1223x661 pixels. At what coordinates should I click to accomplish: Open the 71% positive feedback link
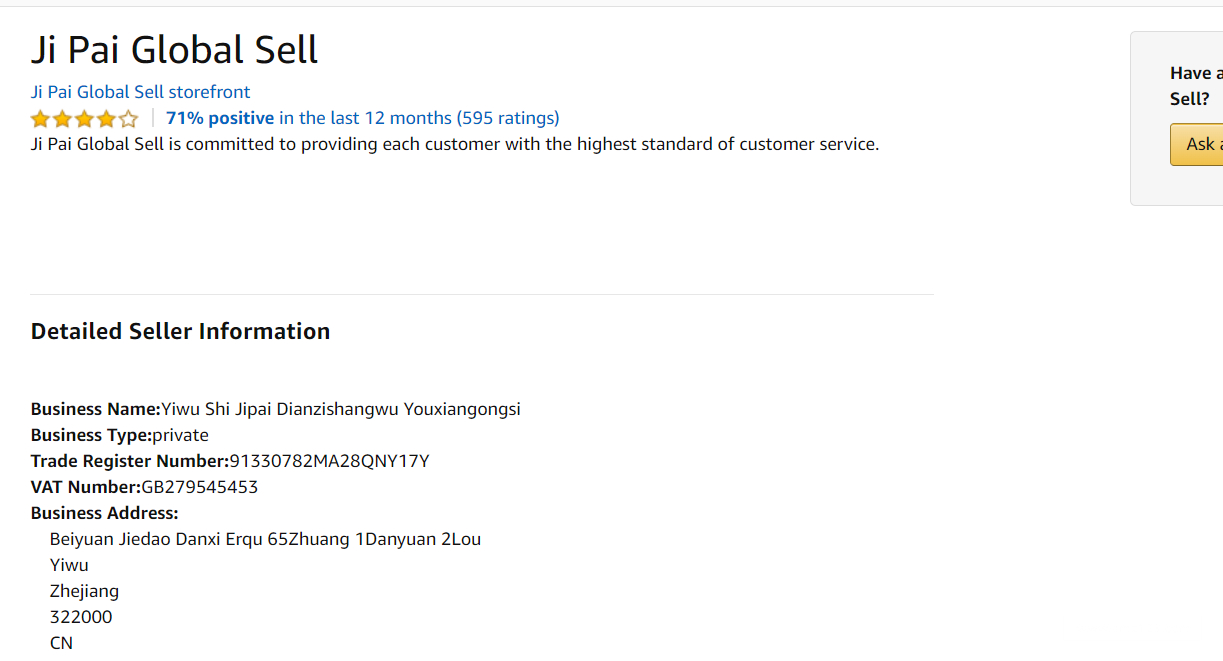click(x=220, y=118)
